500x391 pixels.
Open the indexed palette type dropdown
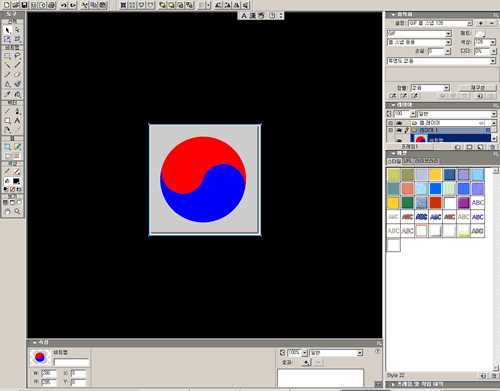[x=448, y=42]
